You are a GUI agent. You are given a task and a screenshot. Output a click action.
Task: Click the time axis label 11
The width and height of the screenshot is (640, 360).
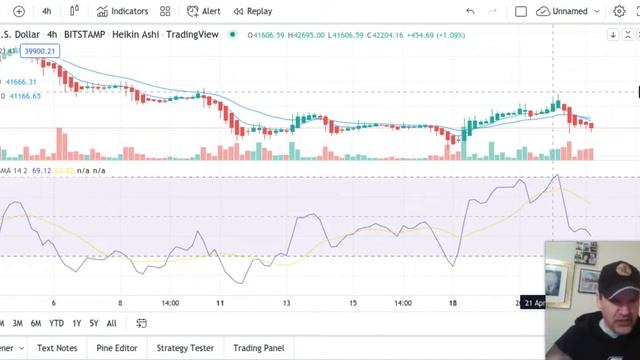(x=220, y=303)
